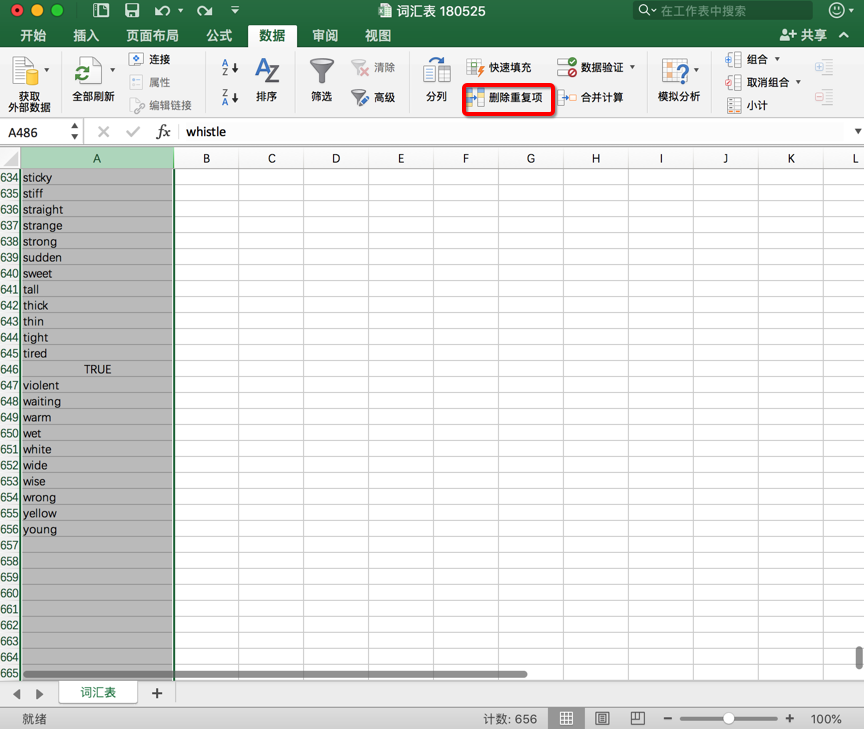Viewport: 864px width, 729px height.
Task: Click the Get External Data icon
Action: 25,72
